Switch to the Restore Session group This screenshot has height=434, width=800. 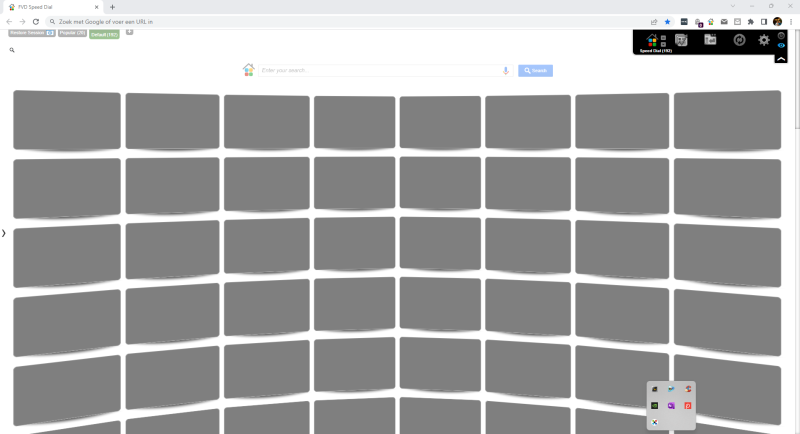(x=32, y=33)
